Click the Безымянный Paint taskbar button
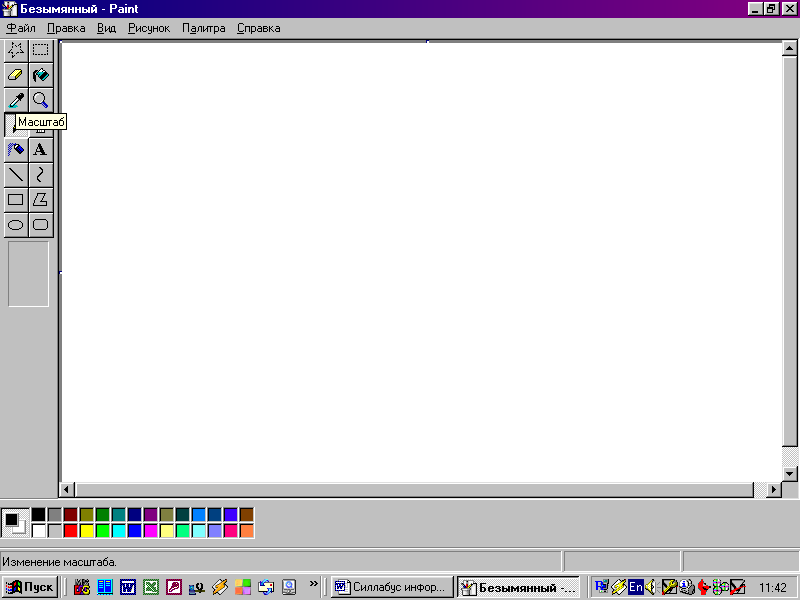 pos(518,587)
